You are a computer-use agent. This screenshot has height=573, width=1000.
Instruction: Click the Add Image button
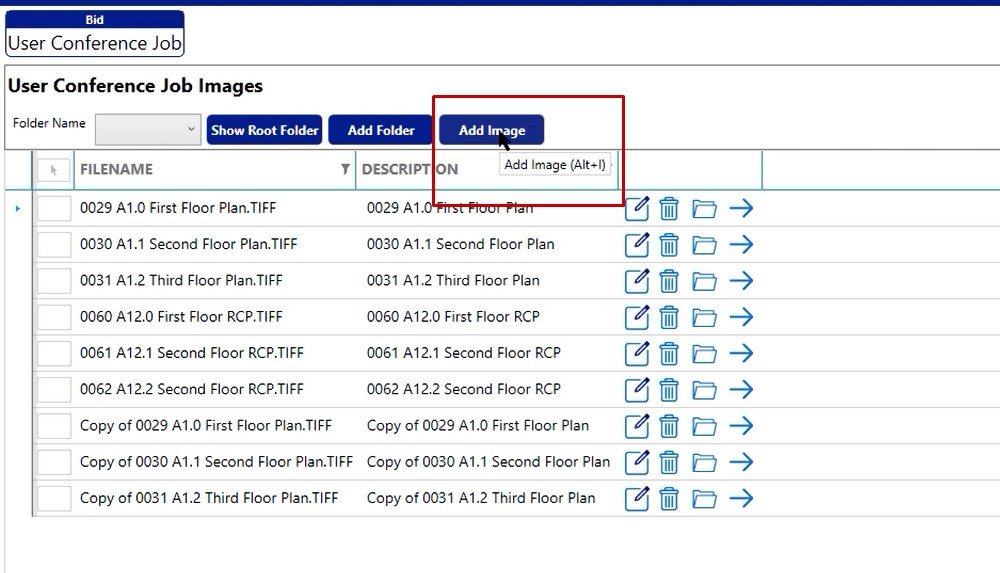[x=491, y=130]
